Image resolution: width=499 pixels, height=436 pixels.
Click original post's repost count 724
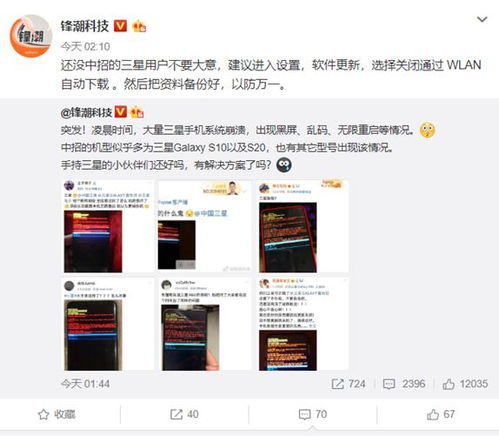tap(348, 384)
